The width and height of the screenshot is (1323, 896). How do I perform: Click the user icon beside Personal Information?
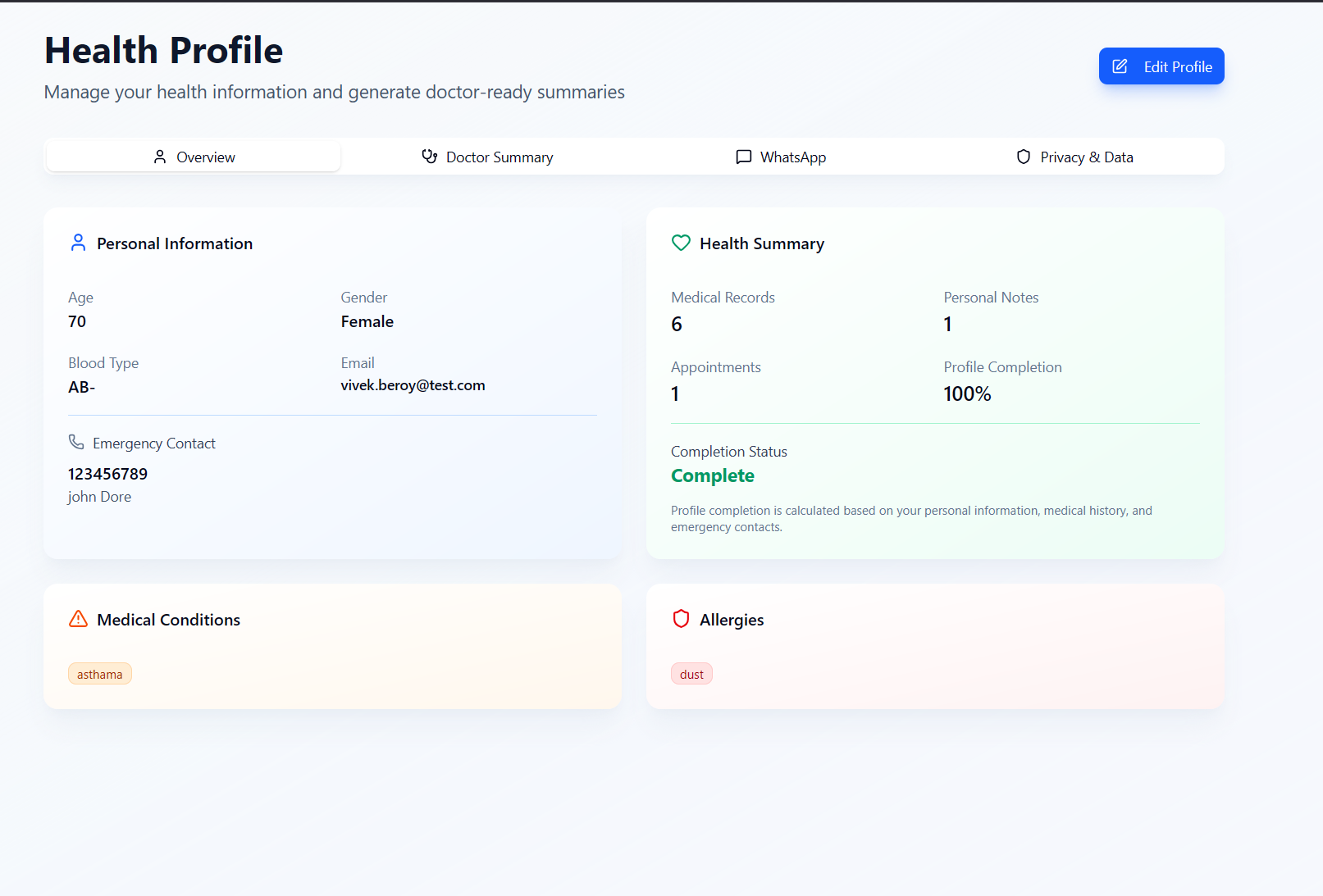pyautogui.click(x=78, y=243)
